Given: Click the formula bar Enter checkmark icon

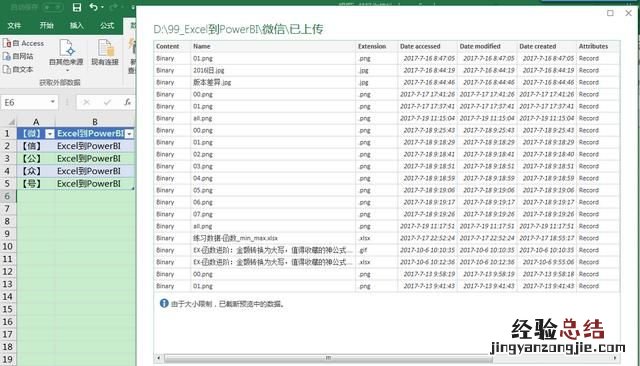Looking at the screenshot, I should (107, 102).
